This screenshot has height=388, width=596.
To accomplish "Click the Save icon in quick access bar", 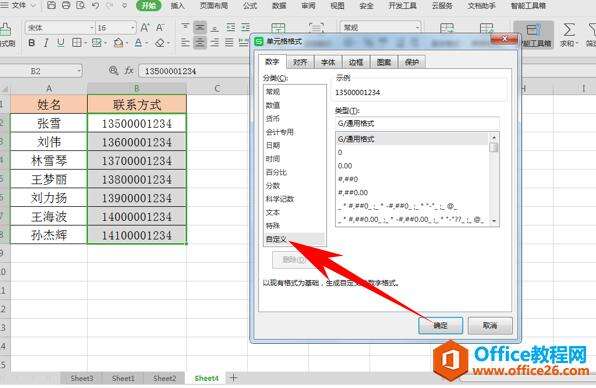I will point(51,5).
